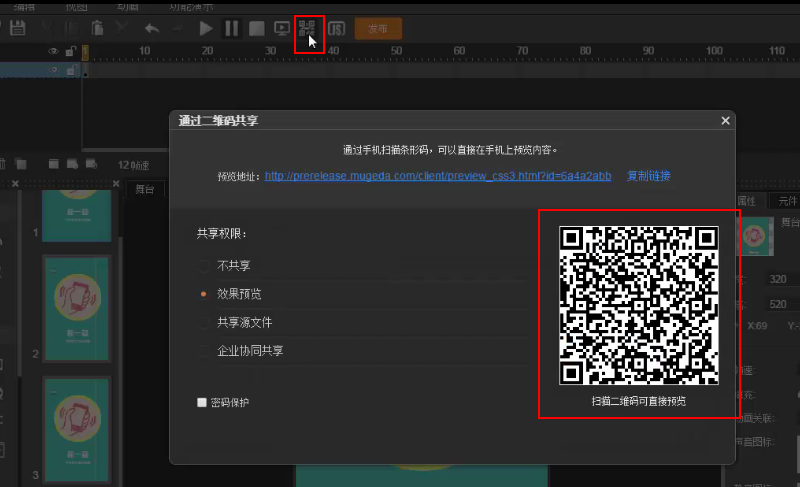Enable the 密码保护 checkbox
This screenshot has height=487, width=800.
coord(202,402)
